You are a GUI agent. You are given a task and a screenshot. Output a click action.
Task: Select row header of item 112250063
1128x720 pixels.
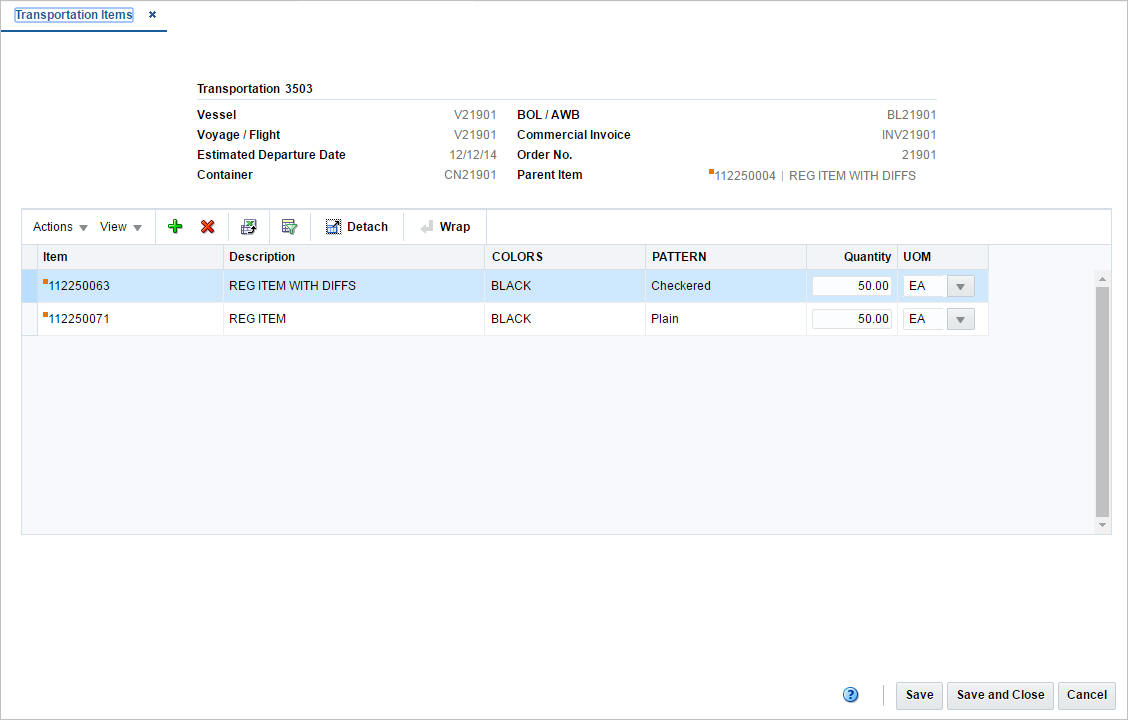pos(29,286)
